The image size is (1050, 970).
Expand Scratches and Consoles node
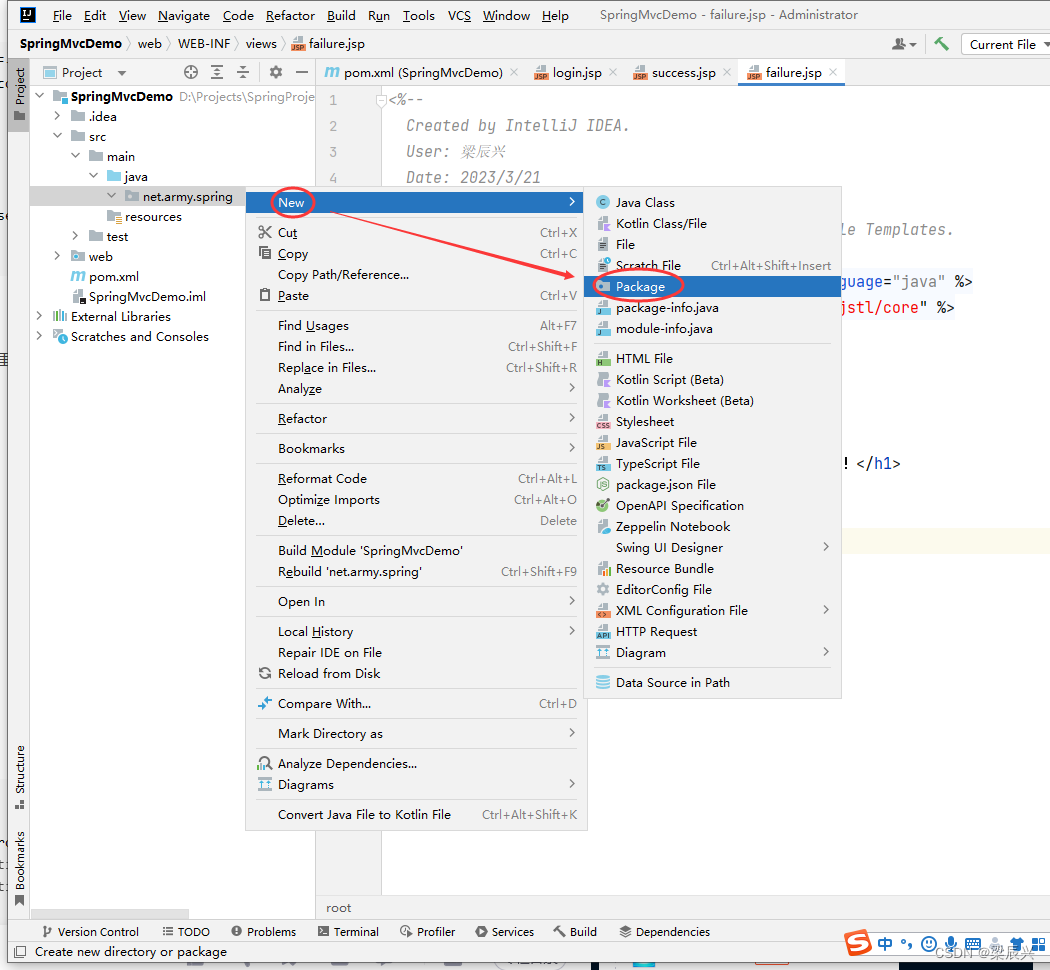pos(40,336)
